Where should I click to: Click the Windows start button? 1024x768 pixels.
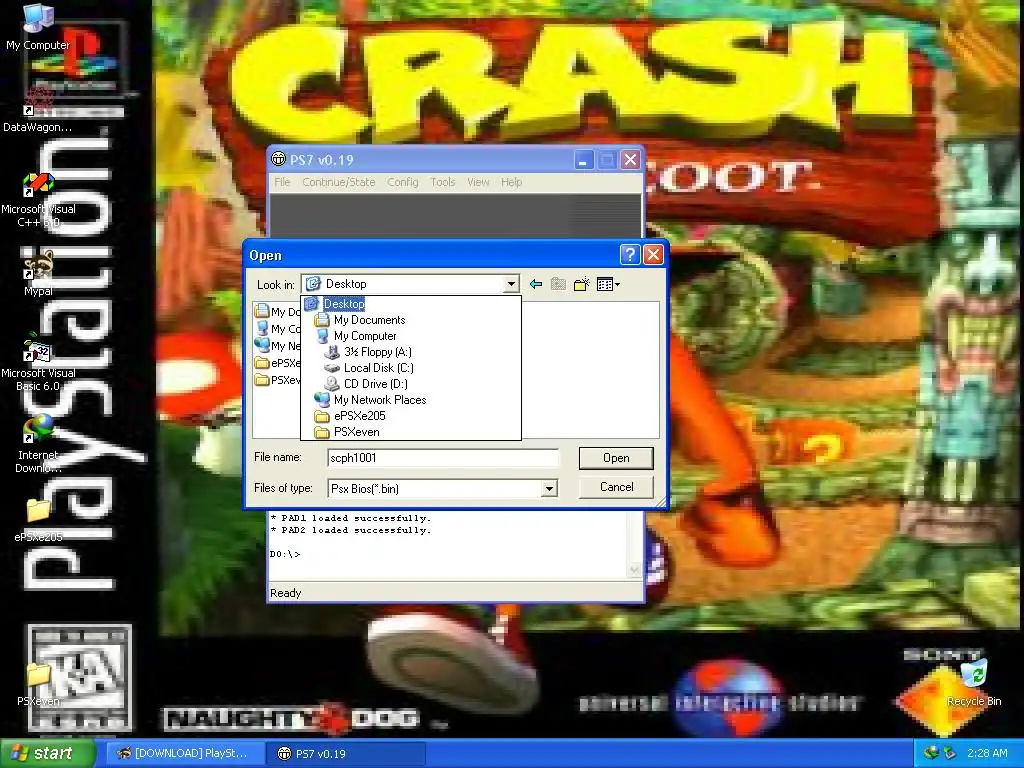pos(47,754)
